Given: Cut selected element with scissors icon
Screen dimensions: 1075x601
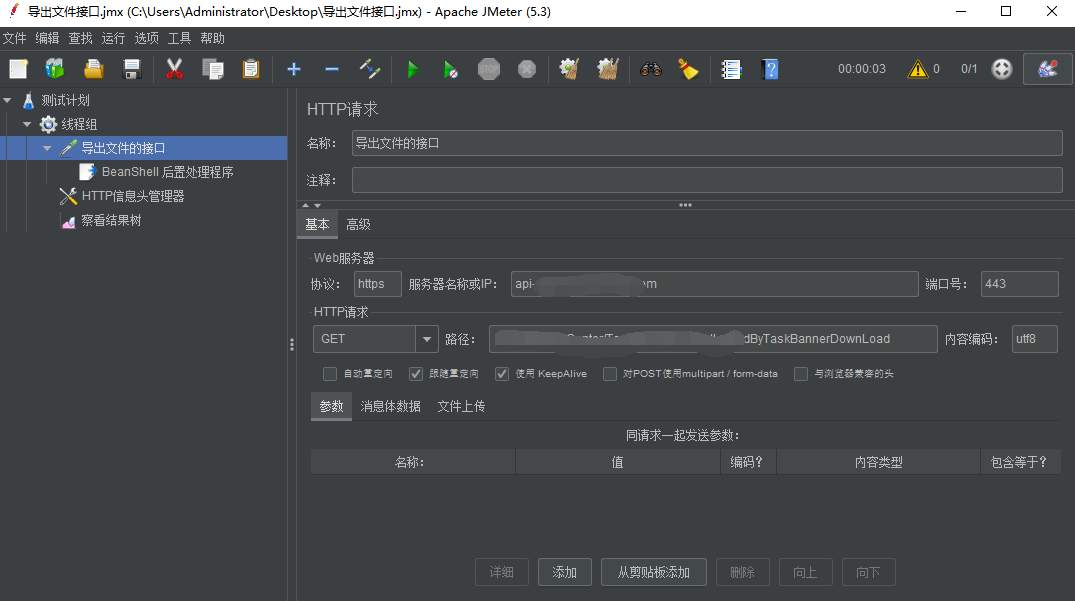Looking at the screenshot, I should click(174, 69).
